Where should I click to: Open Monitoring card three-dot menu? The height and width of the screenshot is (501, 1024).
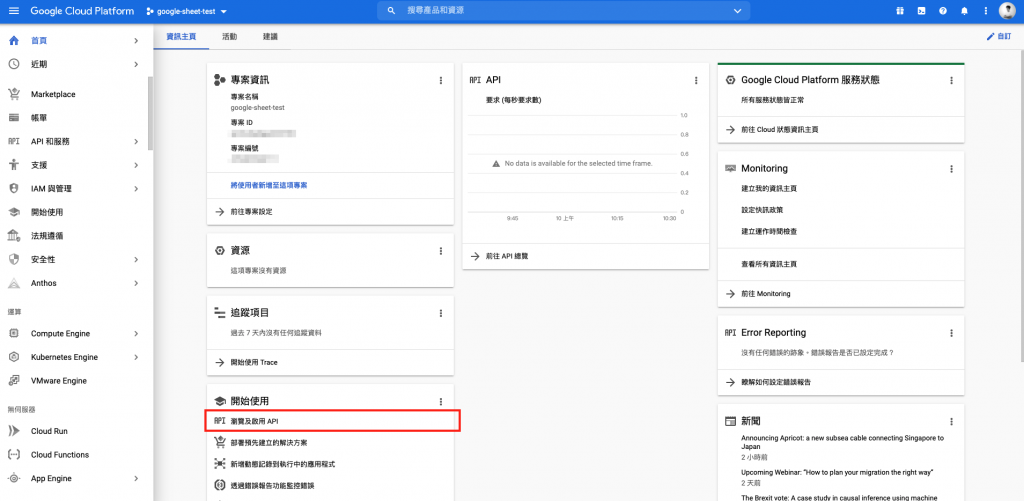[x=952, y=169]
